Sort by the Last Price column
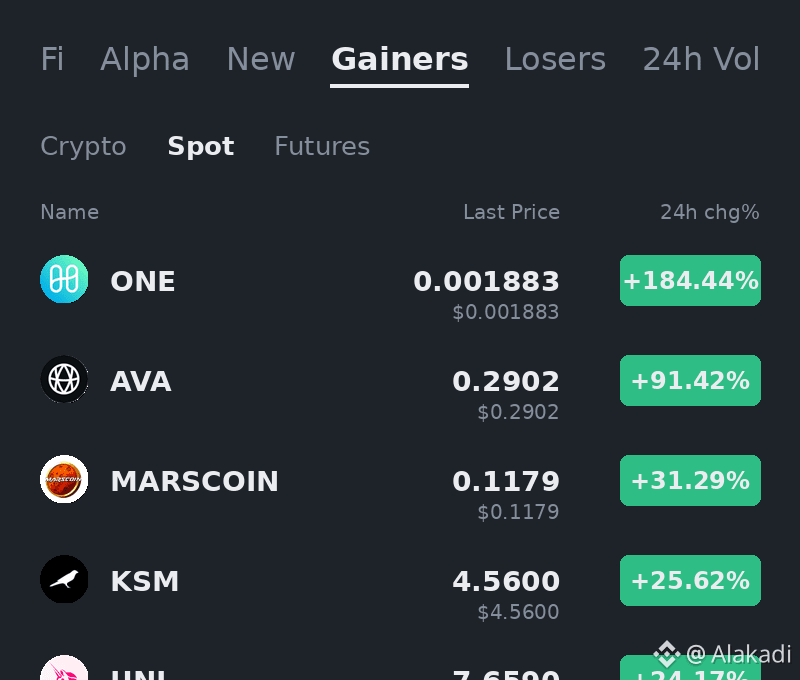This screenshot has height=680, width=800. [x=511, y=212]
